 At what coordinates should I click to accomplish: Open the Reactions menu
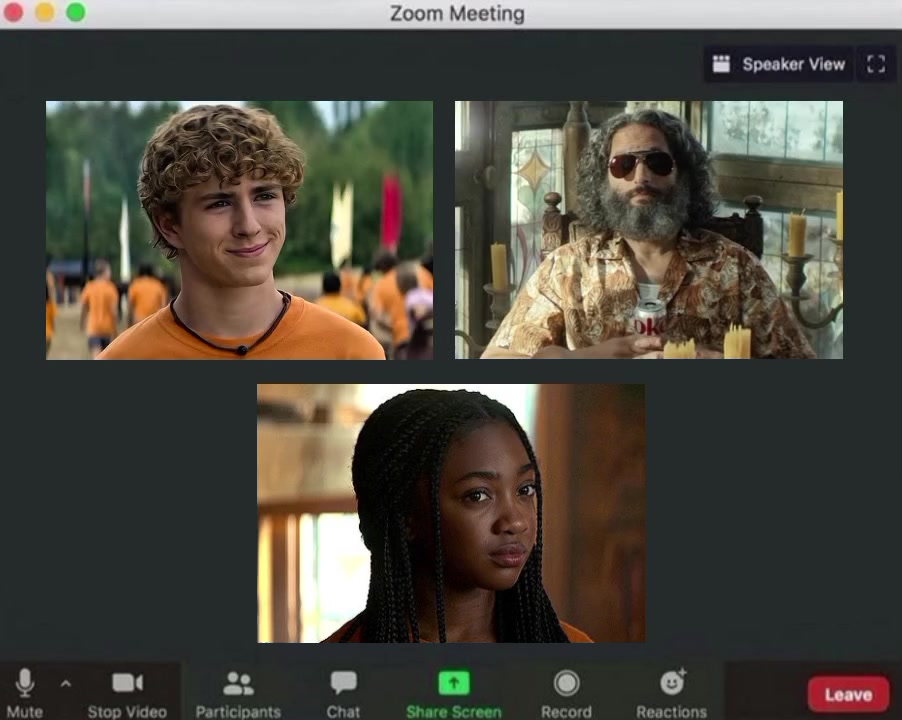(672, 692)
